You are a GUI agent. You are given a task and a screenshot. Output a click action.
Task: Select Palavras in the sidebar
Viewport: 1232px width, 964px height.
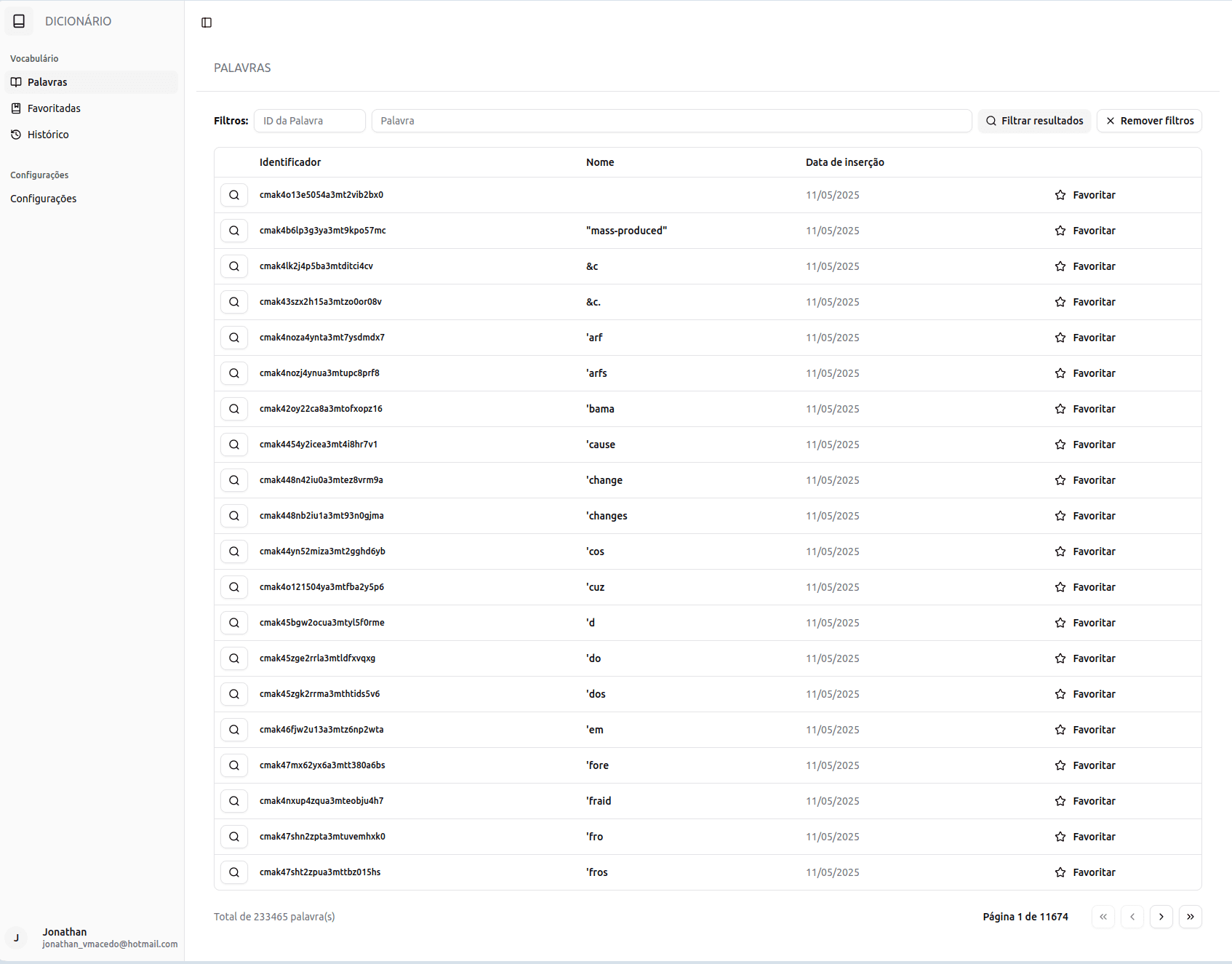tap(47, 82)
